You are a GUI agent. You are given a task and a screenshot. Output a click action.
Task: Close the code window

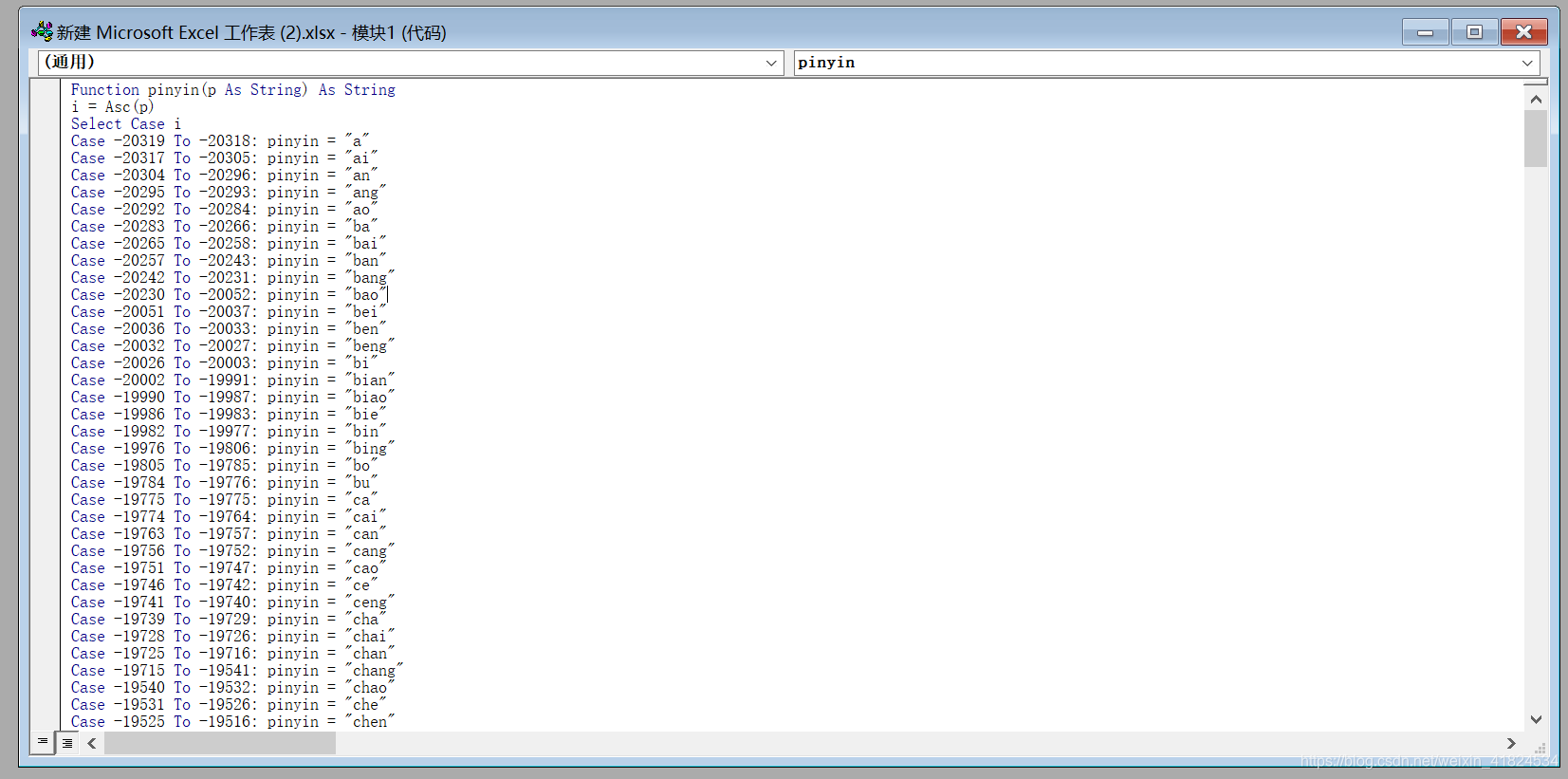pyautogui.click(x=1523, y=32)
